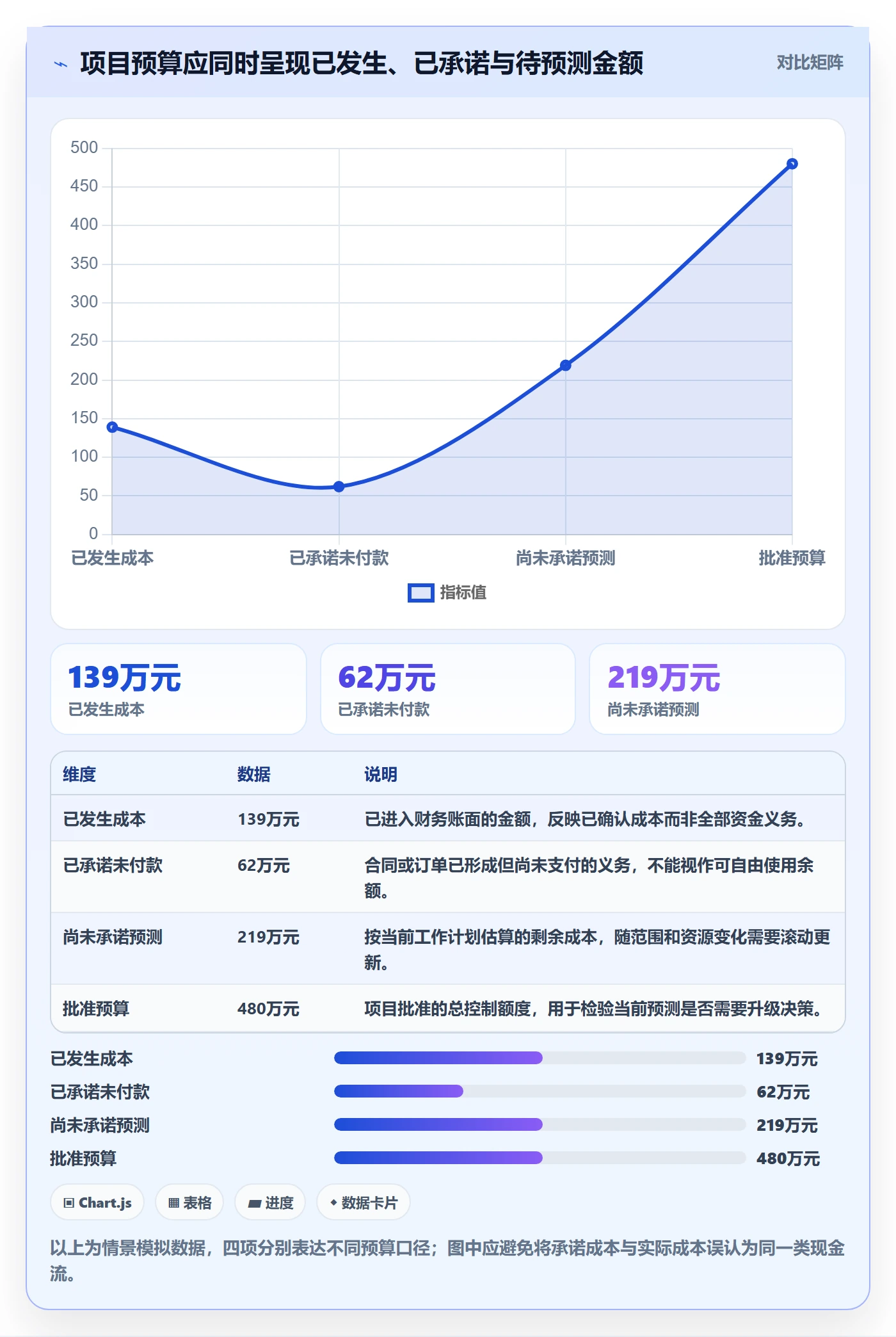
Task: Select the 尚未承诺预测 data point on chart
Action: pyautogui.click(x=566, y=366)
